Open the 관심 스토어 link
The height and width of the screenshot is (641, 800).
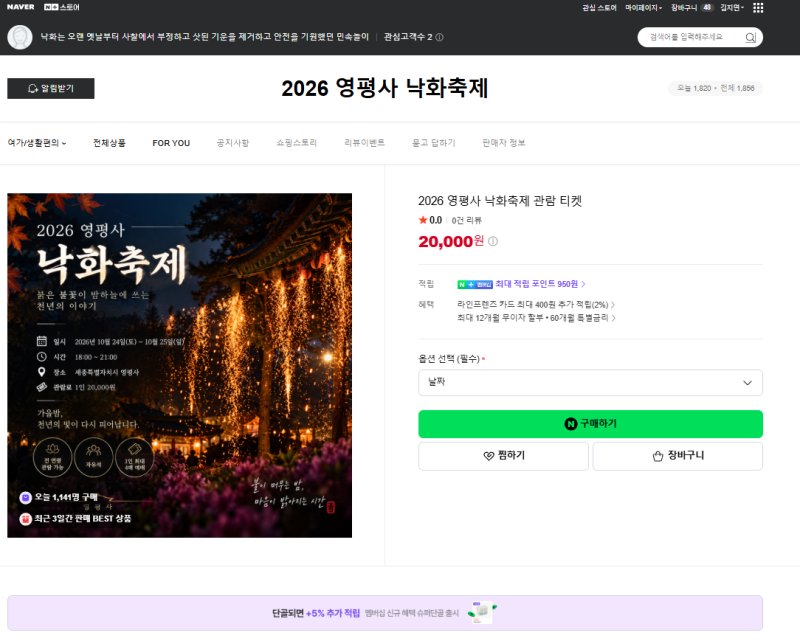(x=599, y=8)
